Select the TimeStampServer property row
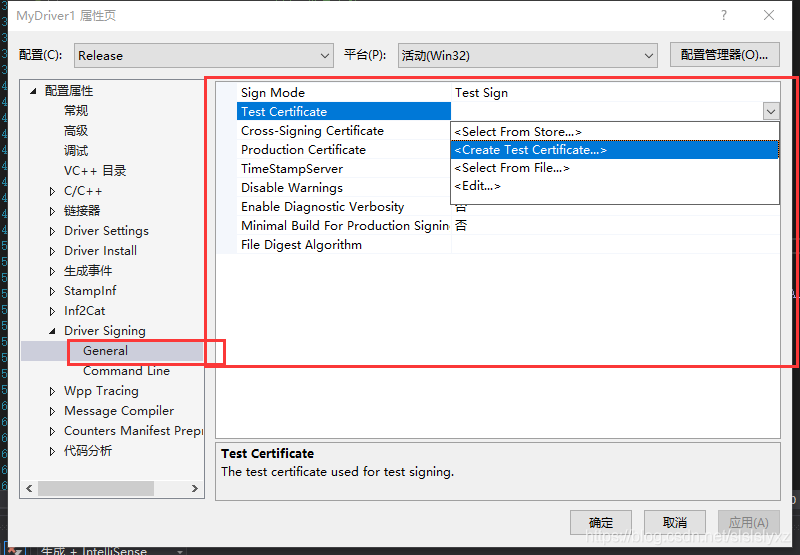 coord(343,168)
